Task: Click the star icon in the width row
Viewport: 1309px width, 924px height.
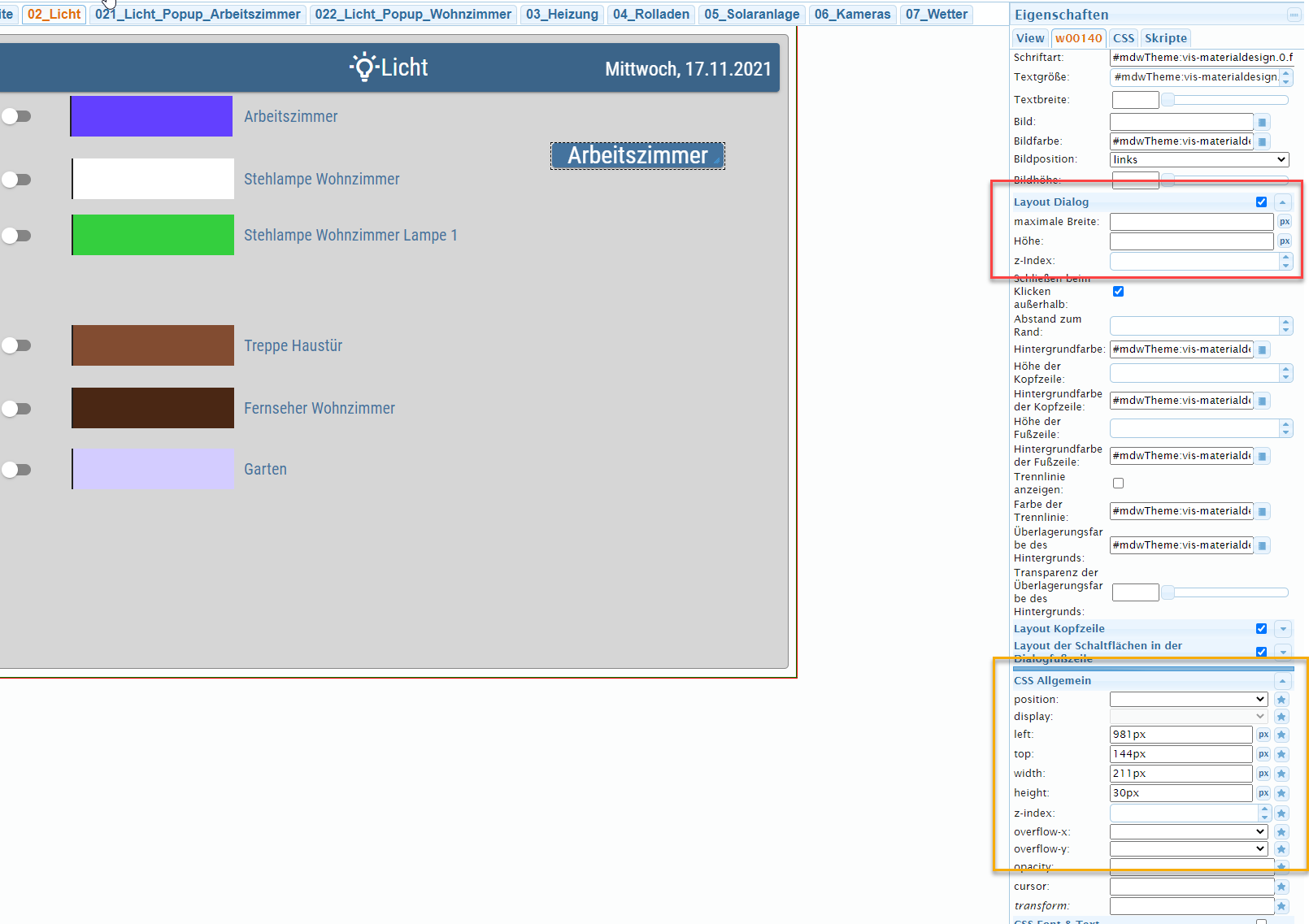Action: (1282, 774)
